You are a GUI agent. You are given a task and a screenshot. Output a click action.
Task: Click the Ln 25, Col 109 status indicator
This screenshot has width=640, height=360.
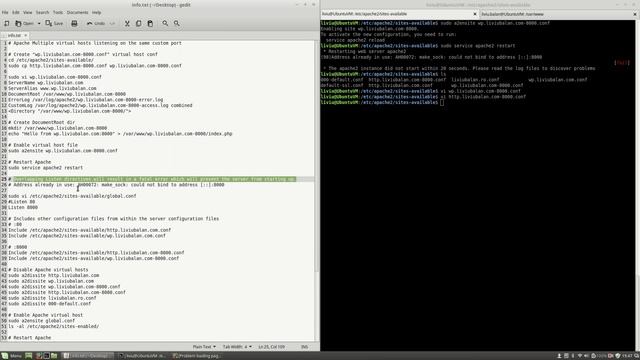click(x=271, y=347)
